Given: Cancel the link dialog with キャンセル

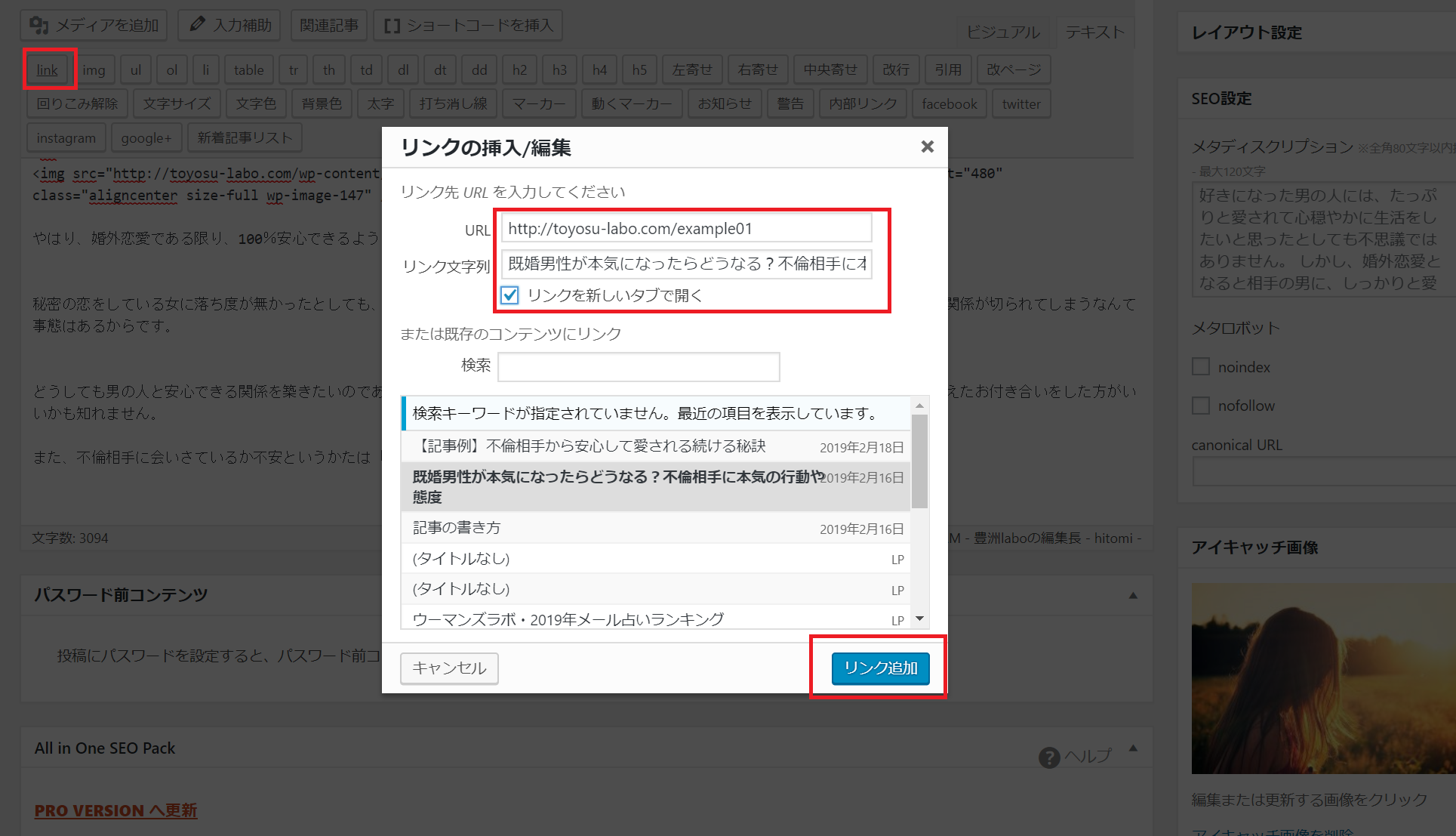Looking at the screenshot, I should coord(449,668).
